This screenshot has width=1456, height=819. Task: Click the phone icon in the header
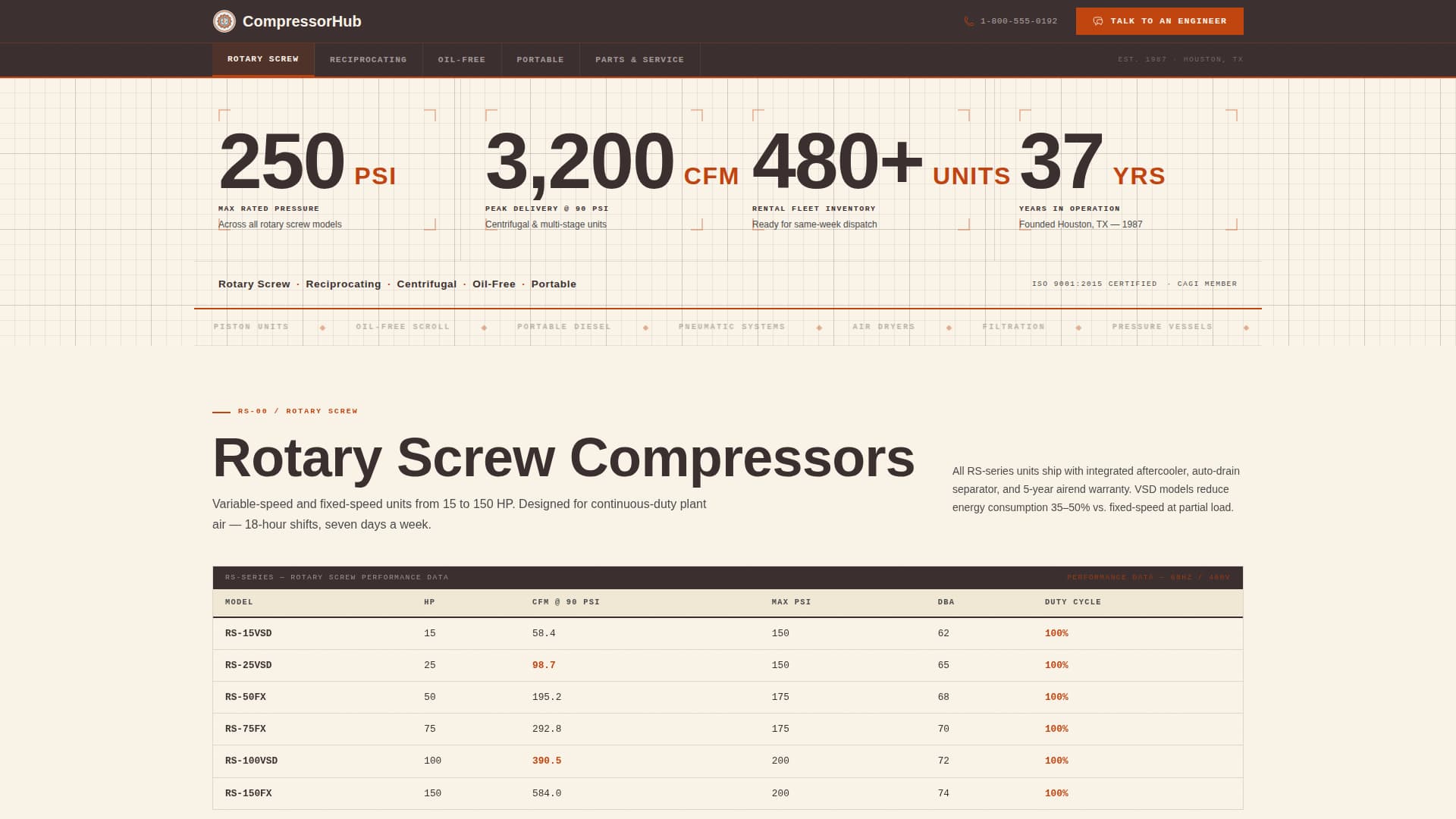[x=968, y=21]
